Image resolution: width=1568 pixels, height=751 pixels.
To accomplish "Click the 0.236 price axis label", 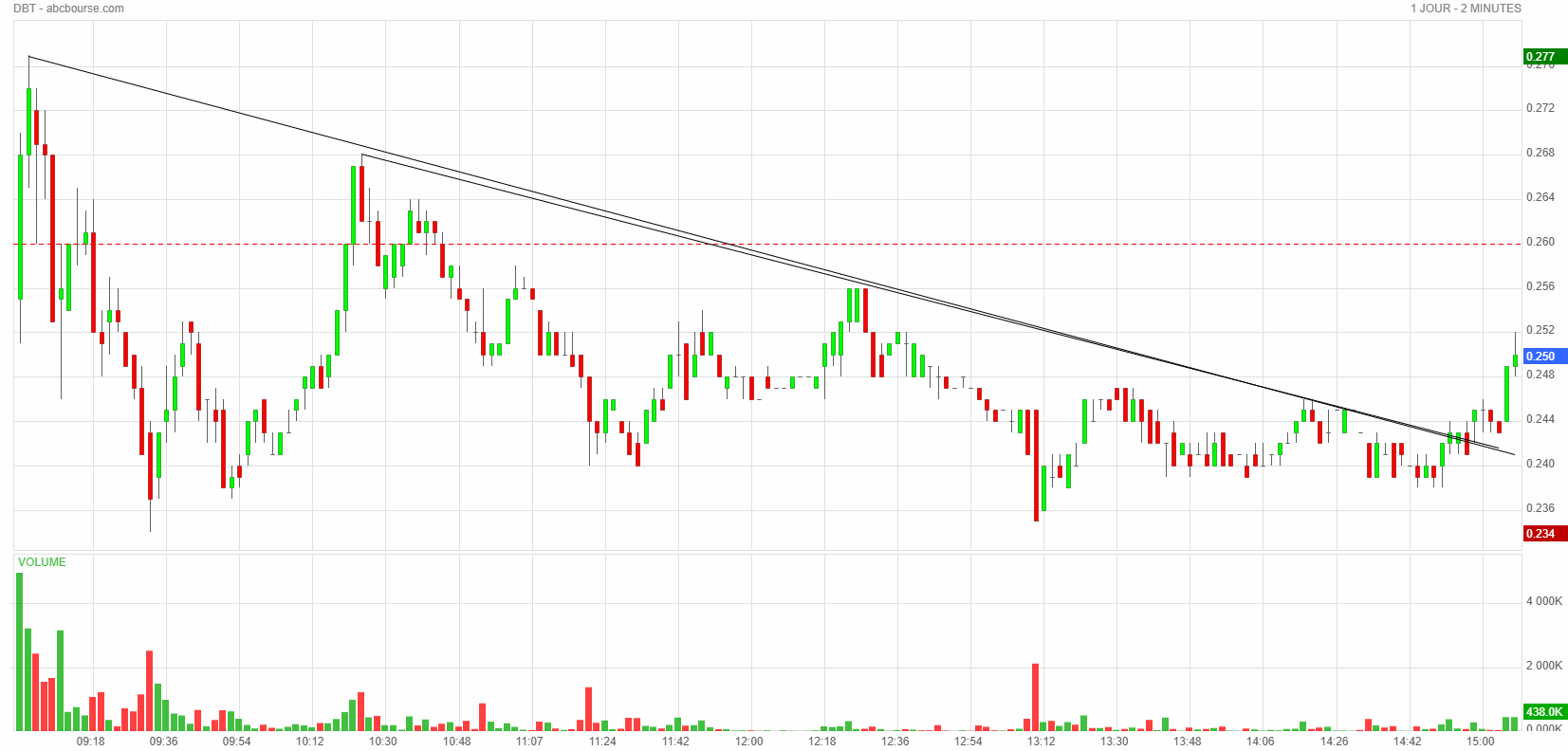I will (1540, 508).
